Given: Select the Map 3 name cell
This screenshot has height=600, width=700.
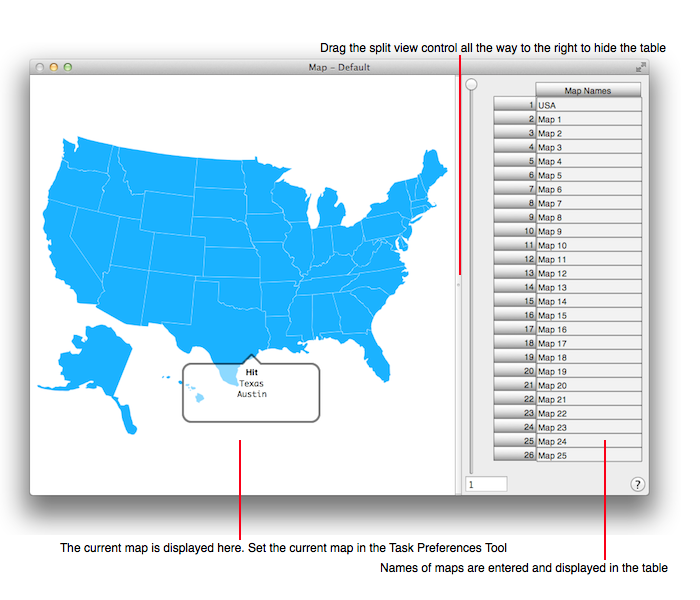Looking at the screenshot, I should point(588,147).
